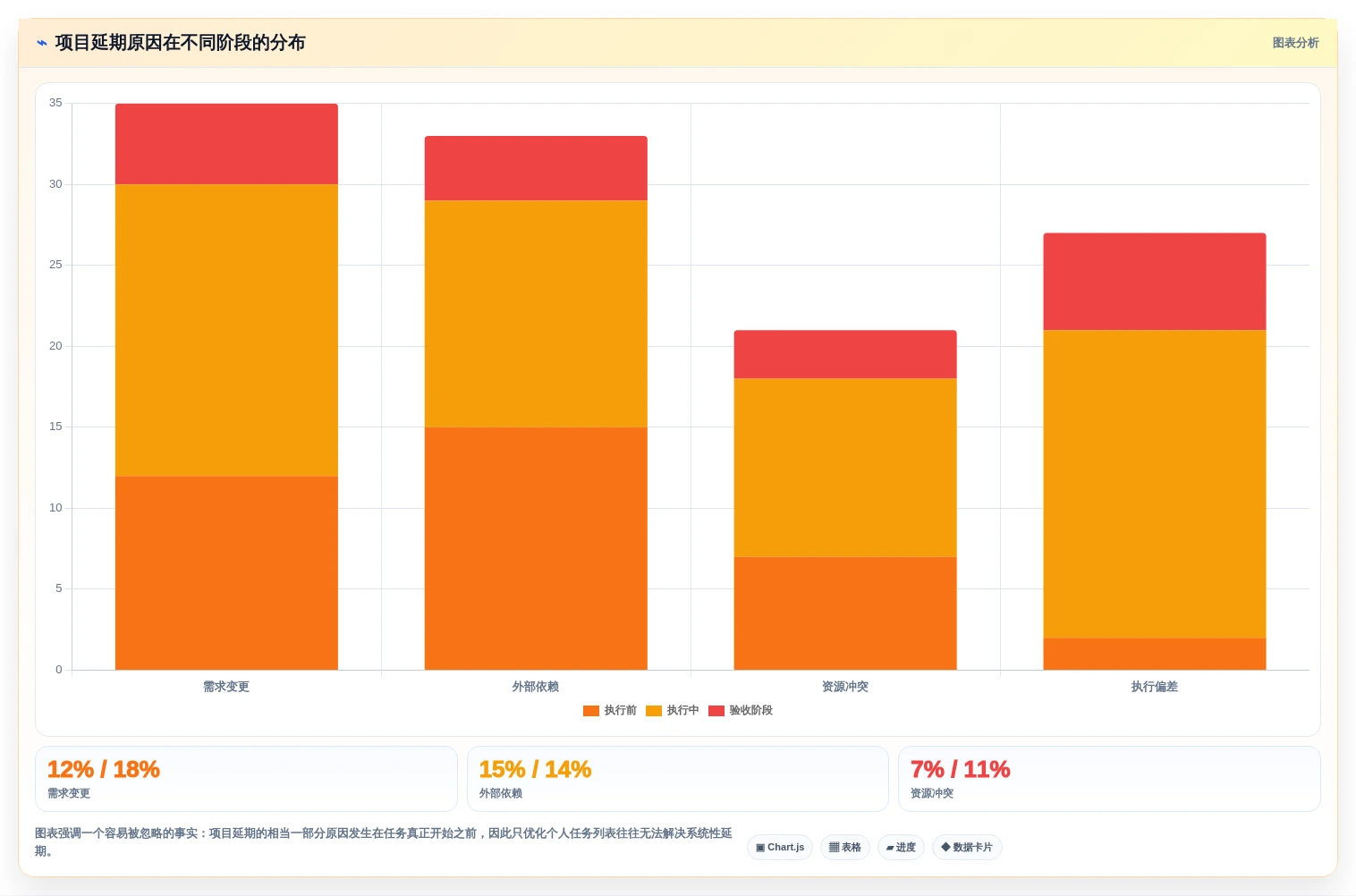This screenshot has height=896, width=1356.
Task: Select the 数据卡片 tag chip
Action: [967, 848]
